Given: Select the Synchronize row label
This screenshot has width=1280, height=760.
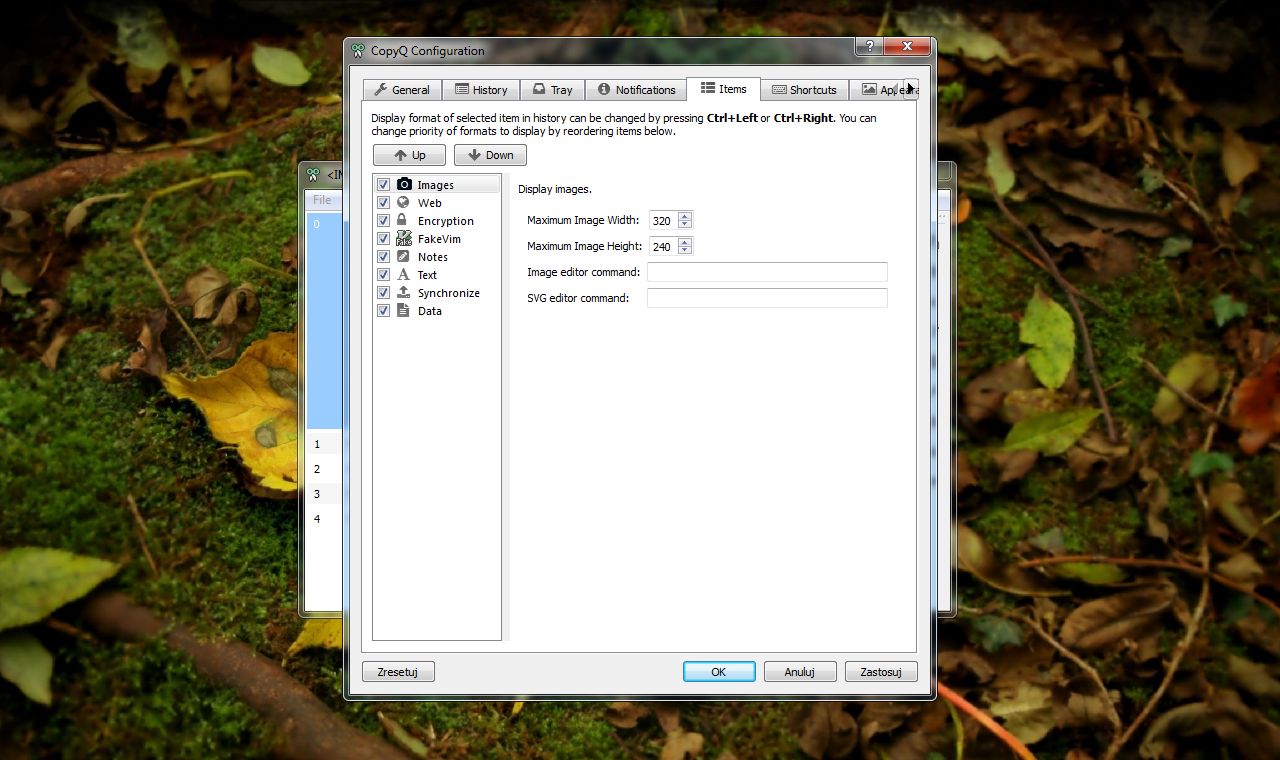Looking at the screenshot, I should [449, 293].
